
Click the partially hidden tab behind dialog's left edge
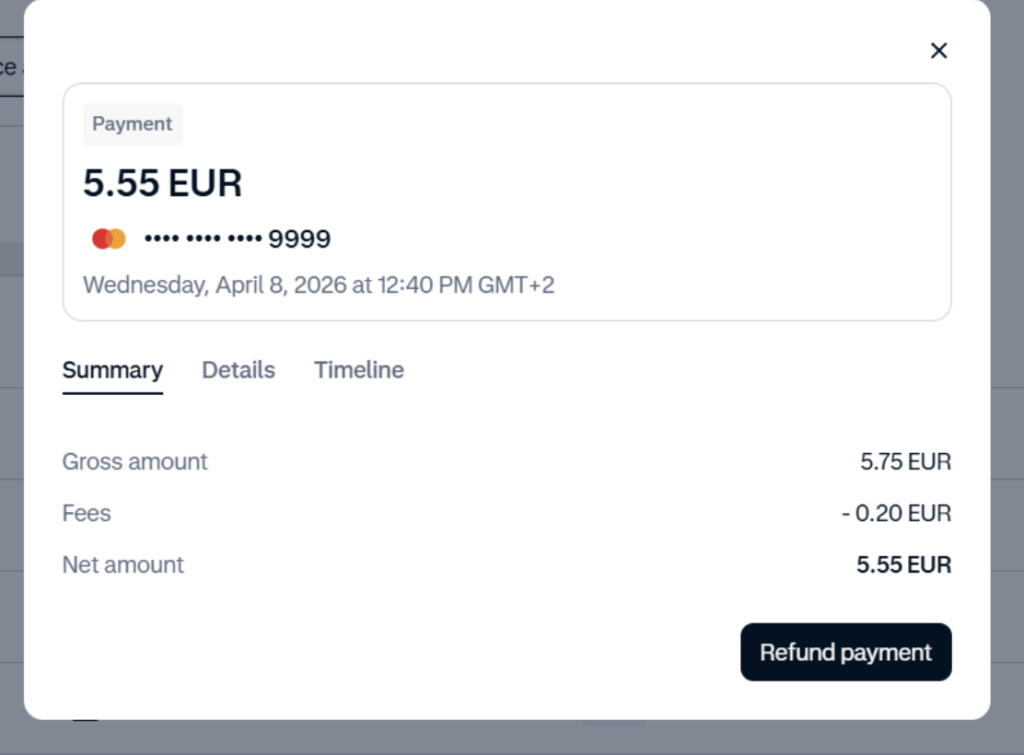tap(10, 67)
